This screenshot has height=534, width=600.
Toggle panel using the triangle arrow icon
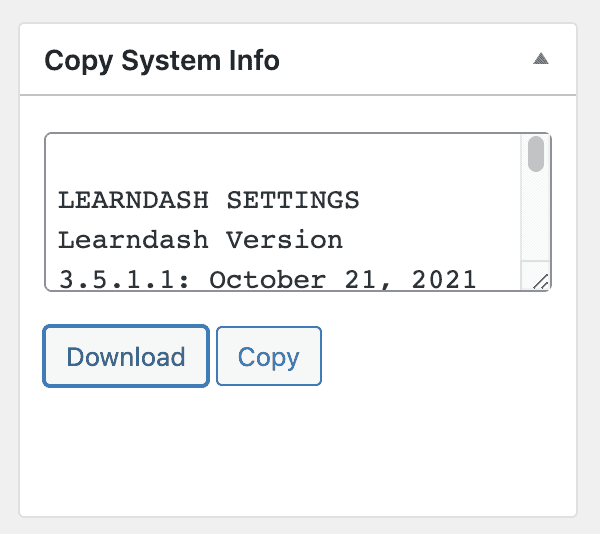(541, 59)
